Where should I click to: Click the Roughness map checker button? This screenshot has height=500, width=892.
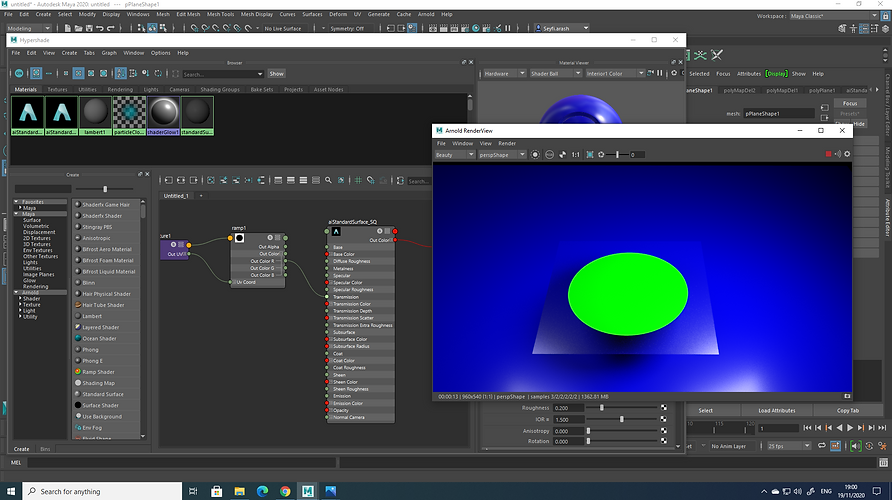tap(663, 408)
